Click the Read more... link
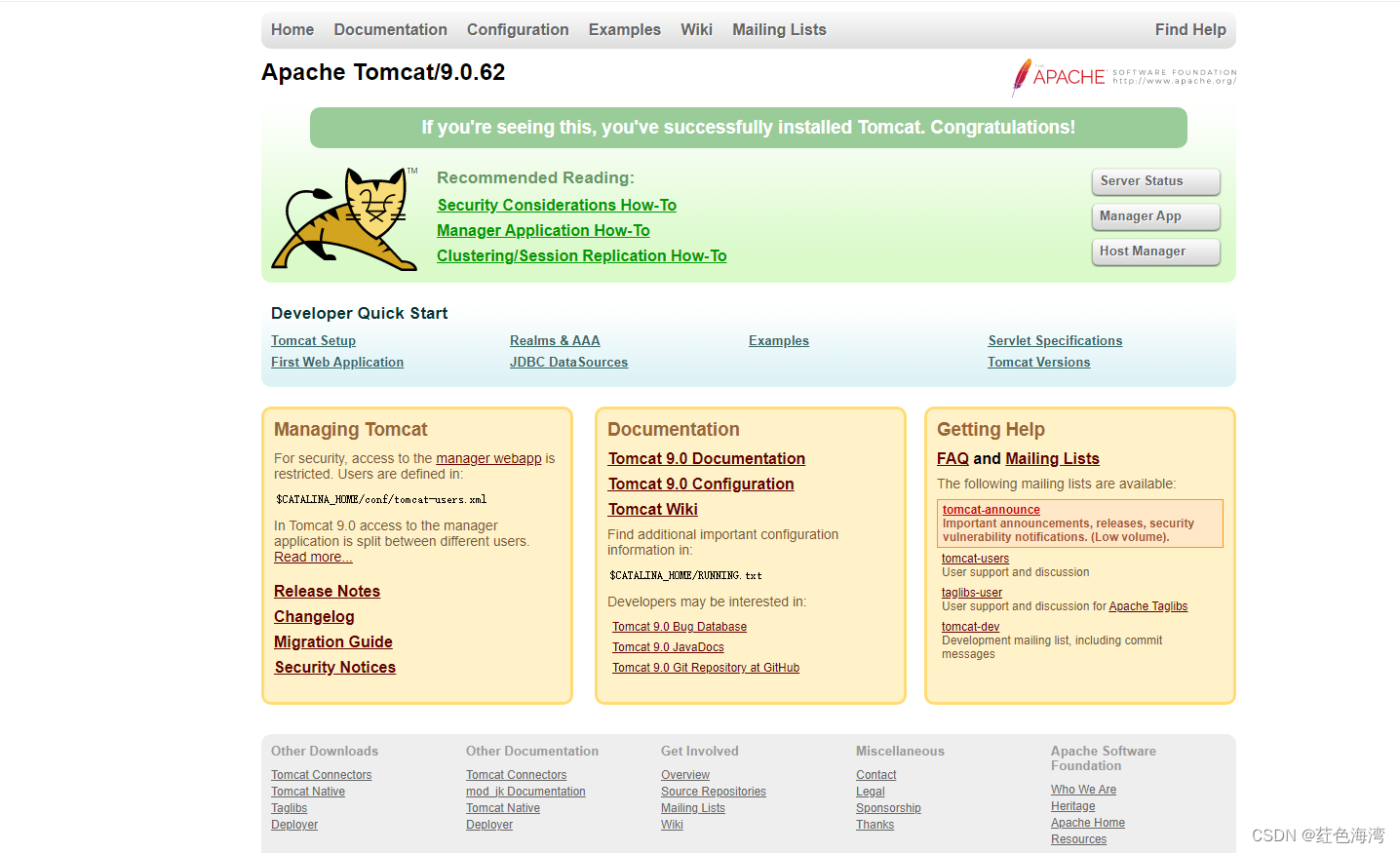The image size is (1400, 853). 313,557
